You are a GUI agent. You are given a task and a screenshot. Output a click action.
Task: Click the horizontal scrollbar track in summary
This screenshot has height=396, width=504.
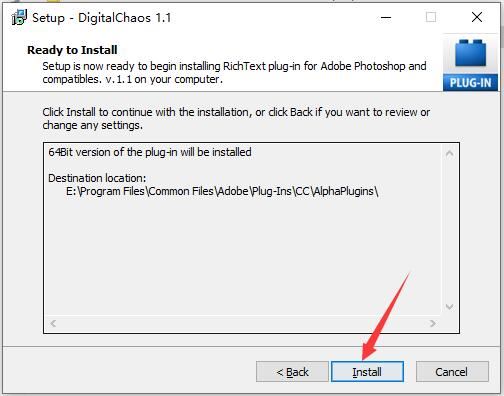point(243,323)
